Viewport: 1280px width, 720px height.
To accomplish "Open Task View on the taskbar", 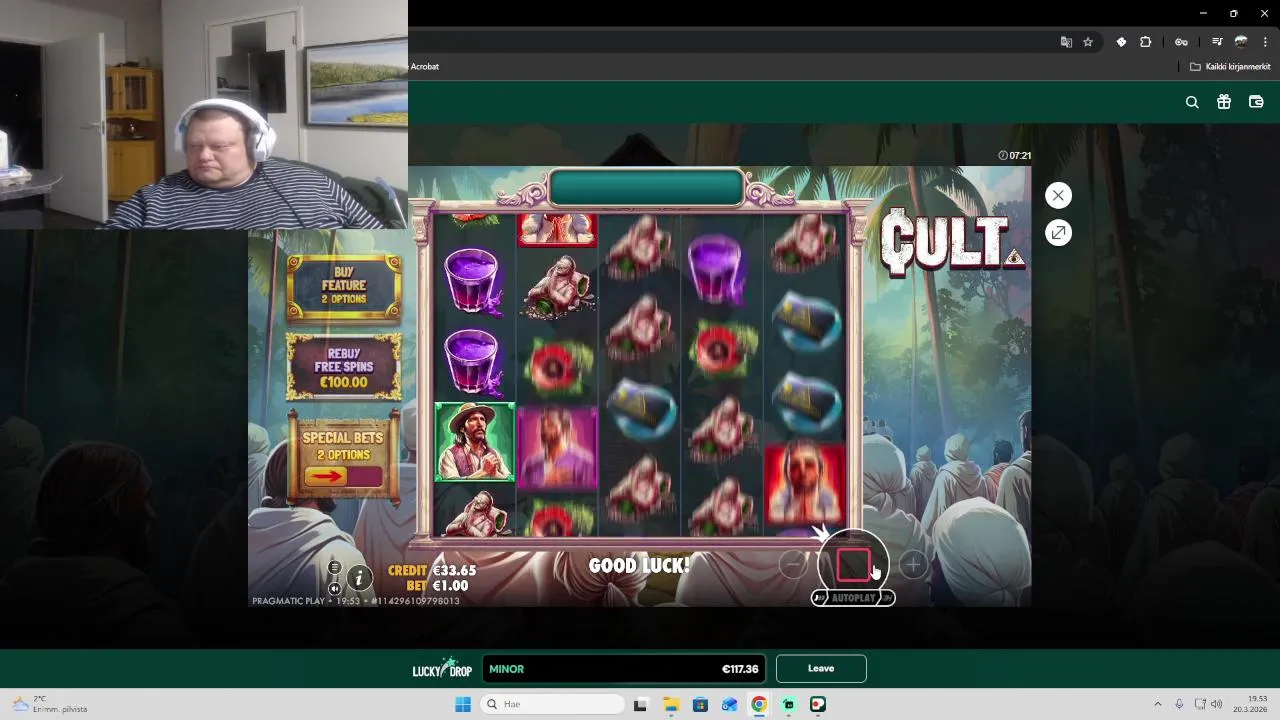I will 640,704.
